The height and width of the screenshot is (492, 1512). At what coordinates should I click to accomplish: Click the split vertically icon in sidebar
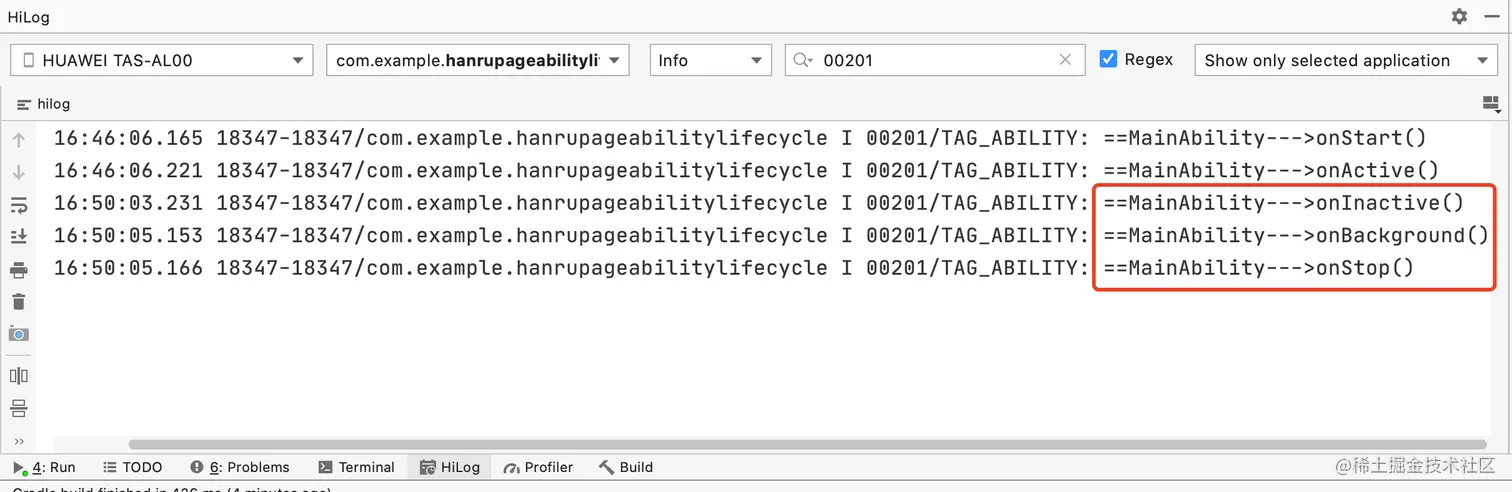point(18,376)
